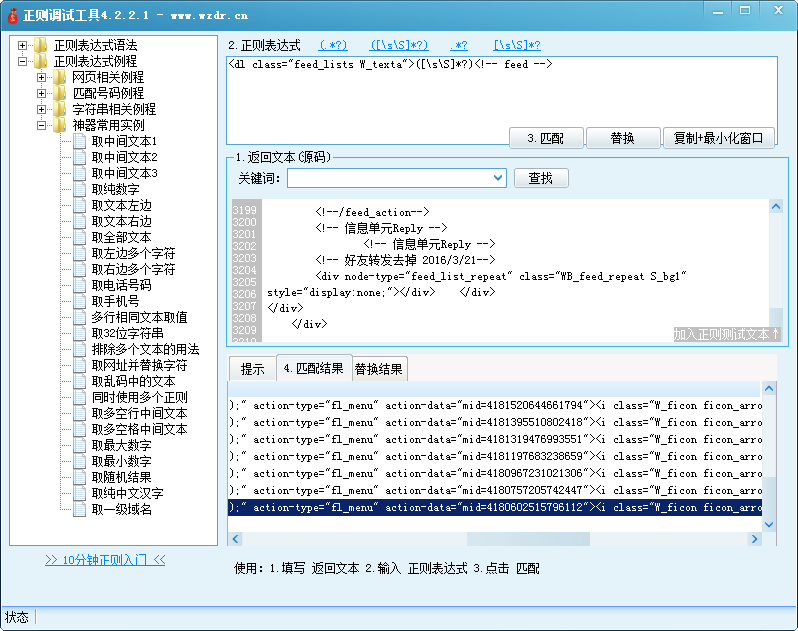Click the document icon of 取手机号

click(79, 301)
